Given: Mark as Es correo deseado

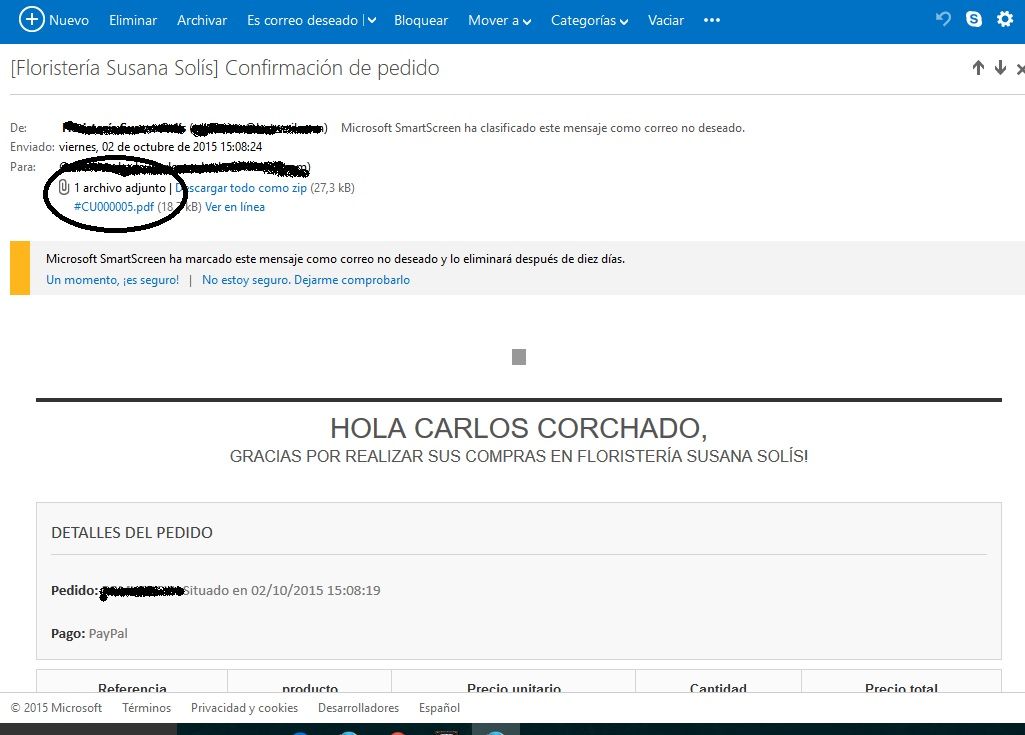Looking at the screenshot, I should click(303, 20).
